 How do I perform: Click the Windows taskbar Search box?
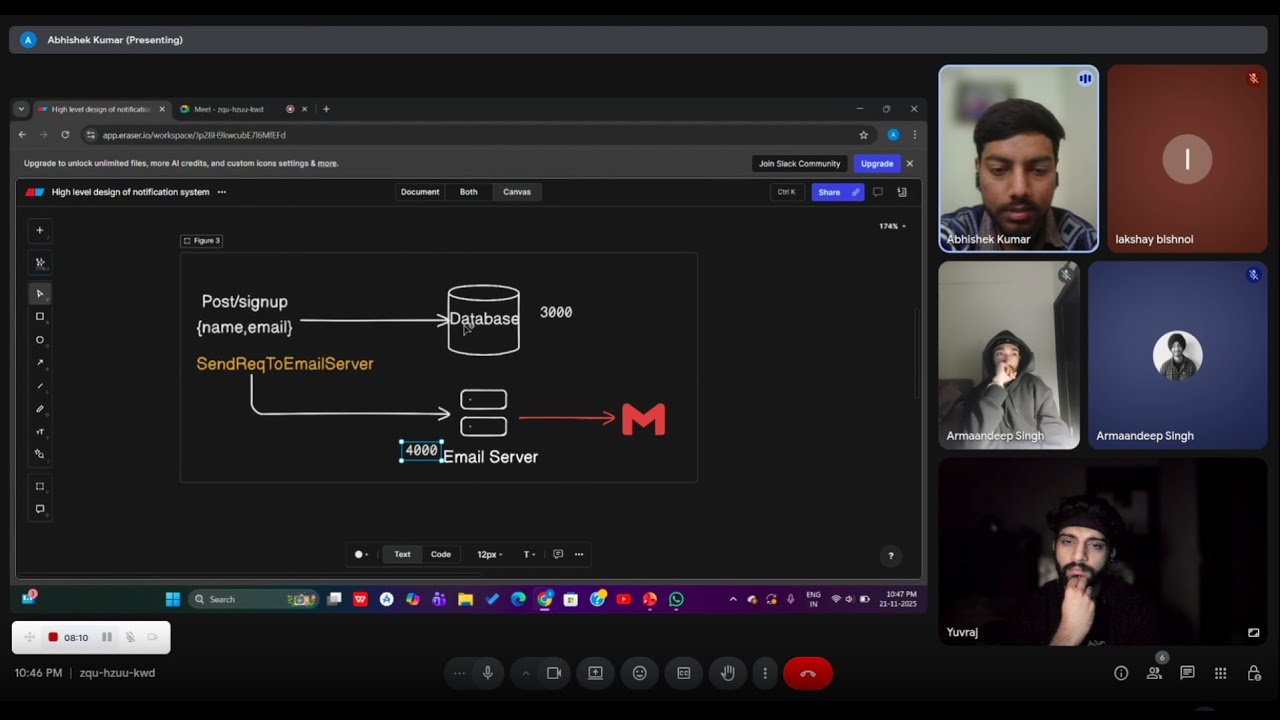point(253,599)
